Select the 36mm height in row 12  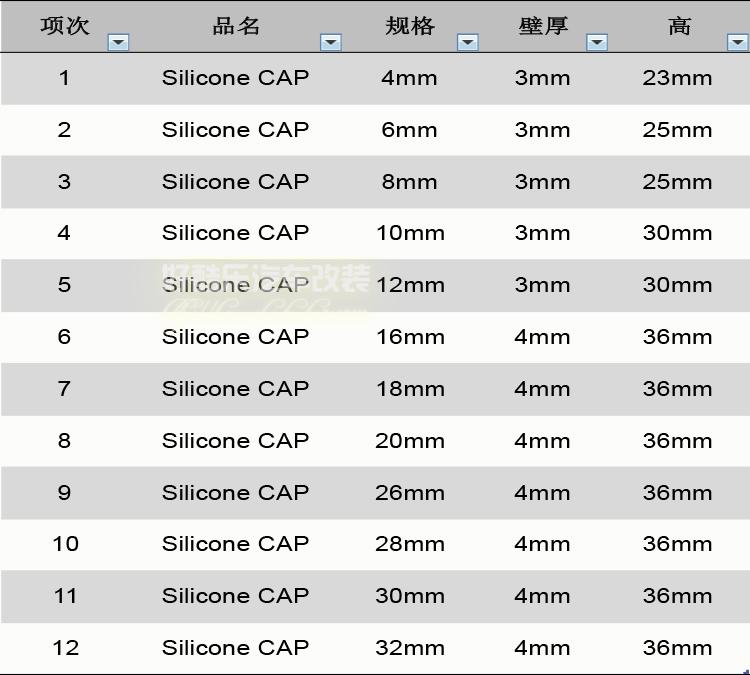pos(677,648)
